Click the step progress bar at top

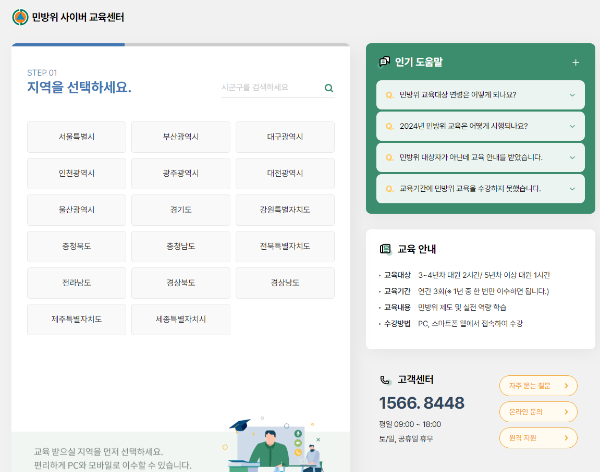pos(181,44)
